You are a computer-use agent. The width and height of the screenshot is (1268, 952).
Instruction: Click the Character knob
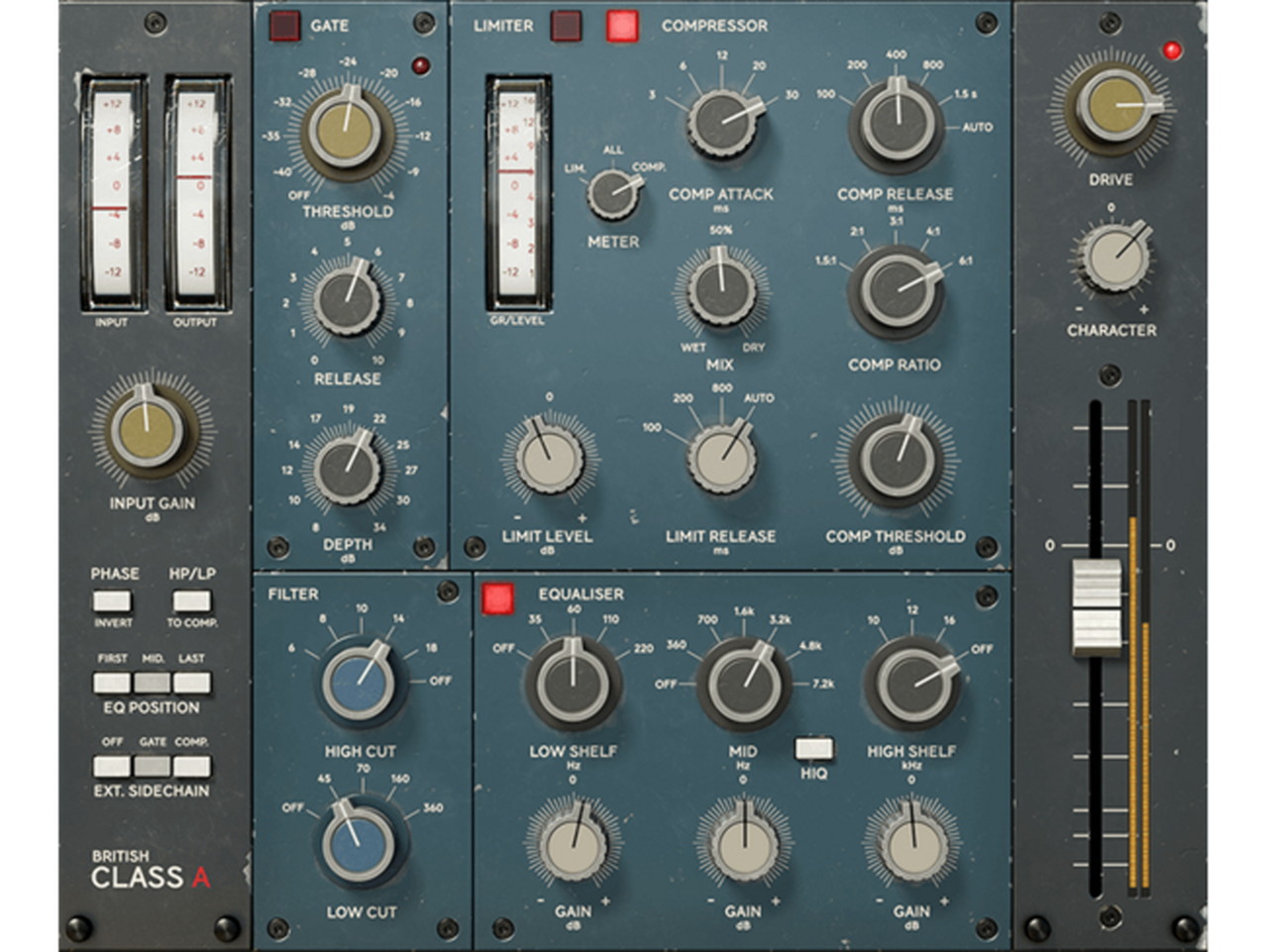point(1112,258)
